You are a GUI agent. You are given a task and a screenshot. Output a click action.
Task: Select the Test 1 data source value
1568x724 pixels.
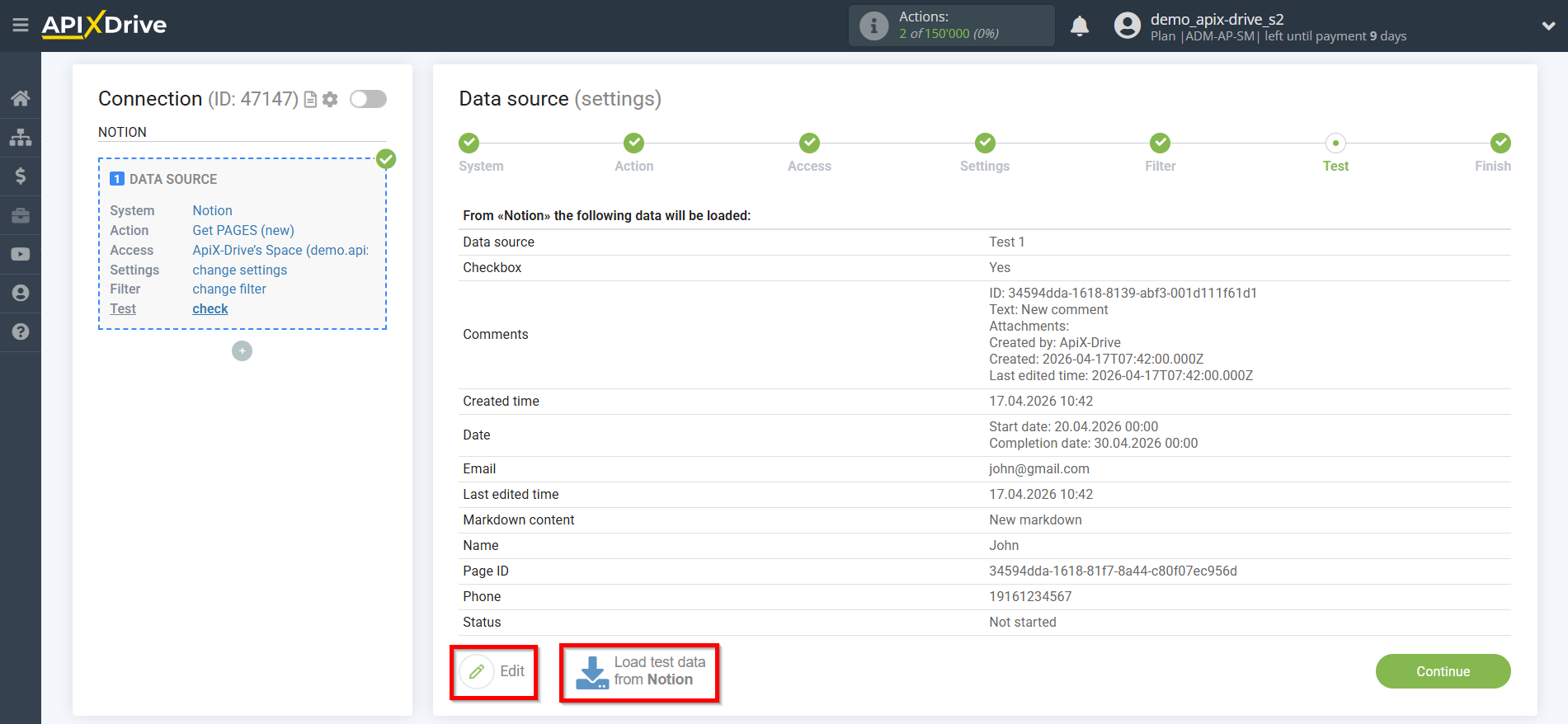tap(1006, 242)
